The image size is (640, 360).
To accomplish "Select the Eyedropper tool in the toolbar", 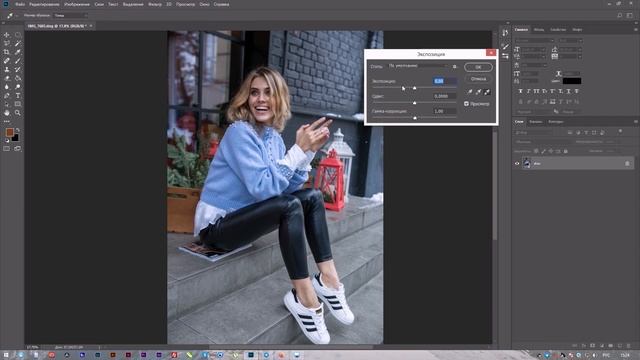I will click(x=18, y=52).
